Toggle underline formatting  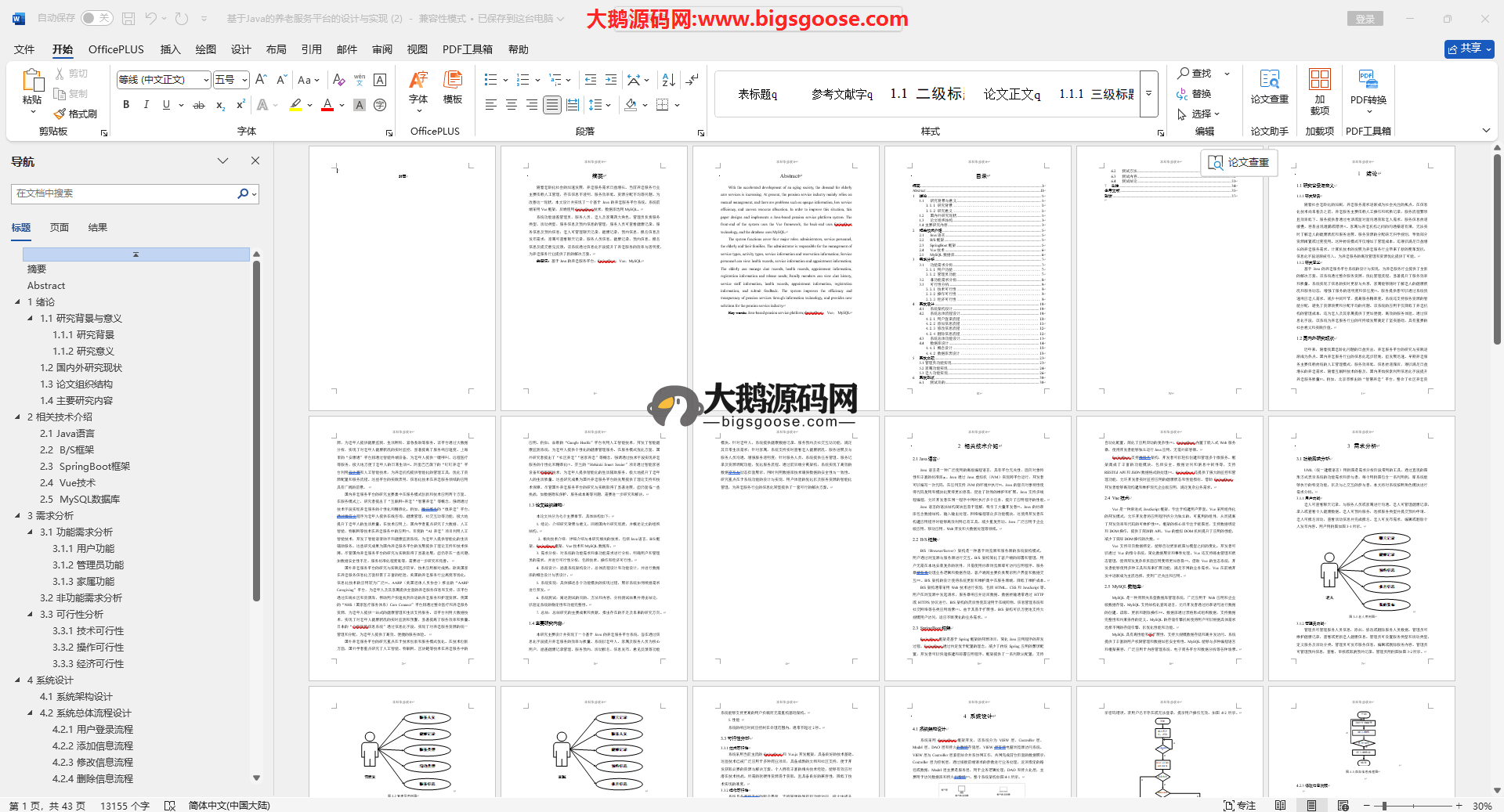point(166,105)
